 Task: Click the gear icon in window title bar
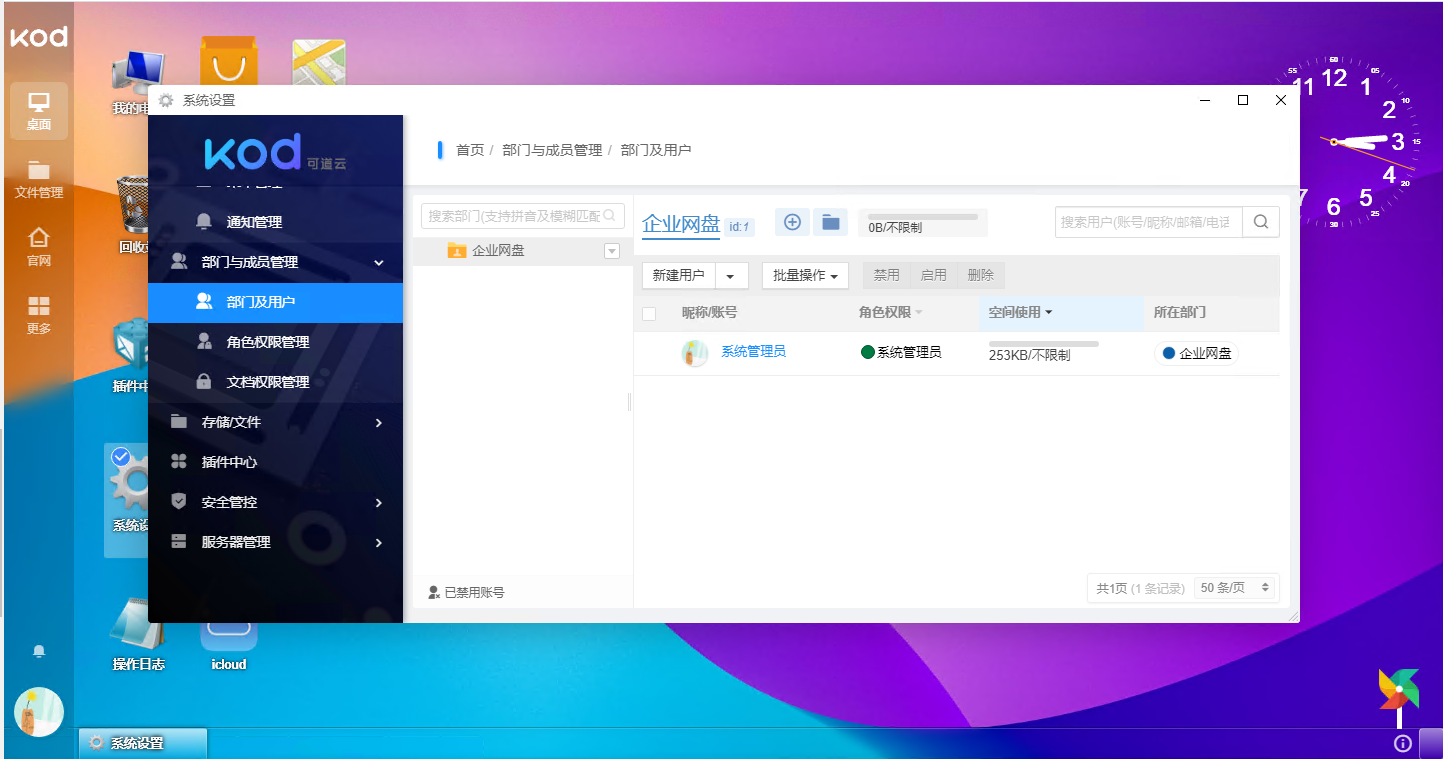point(166,100)
